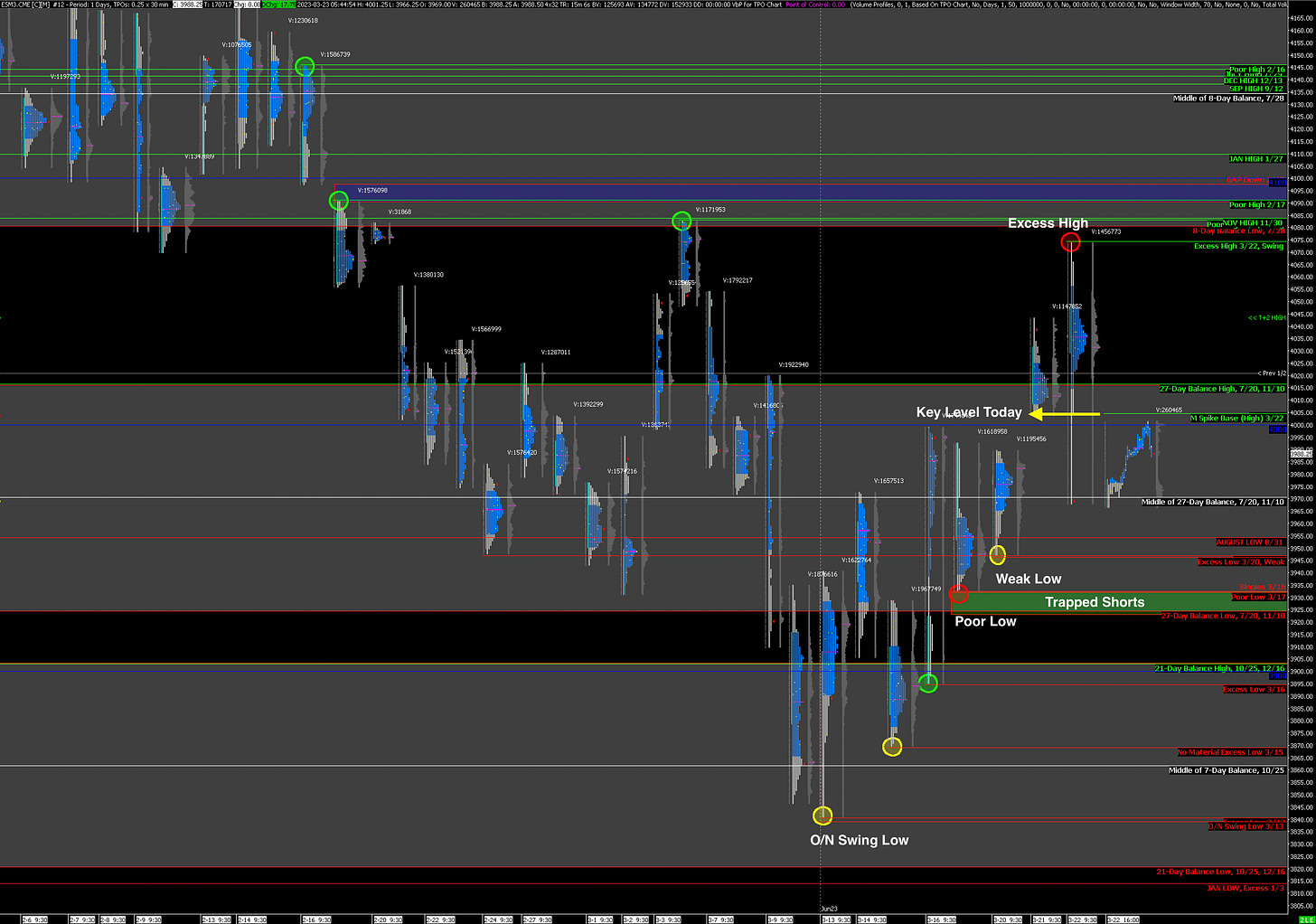Click the 'SEP HIGH 9/12' line label
Image resolution: width=1316 pixels, height=924 pixels.
(1255, 89)
